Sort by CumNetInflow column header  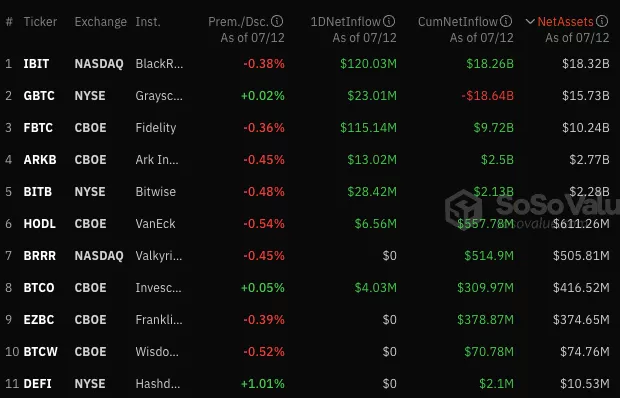tap(458, 22)
